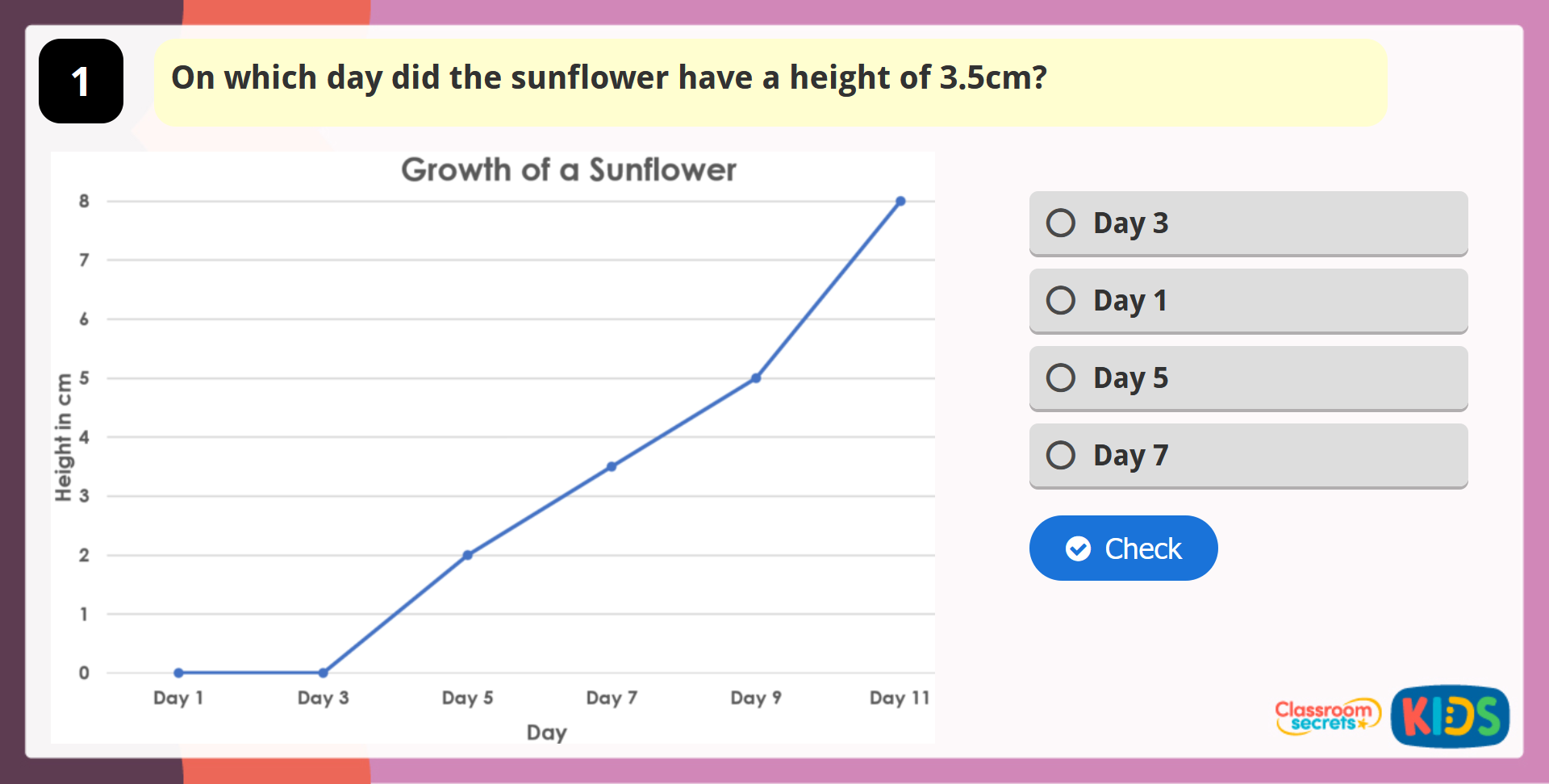
Task: Click the 2cm data point above Day 5
Action: pos(468,555)
